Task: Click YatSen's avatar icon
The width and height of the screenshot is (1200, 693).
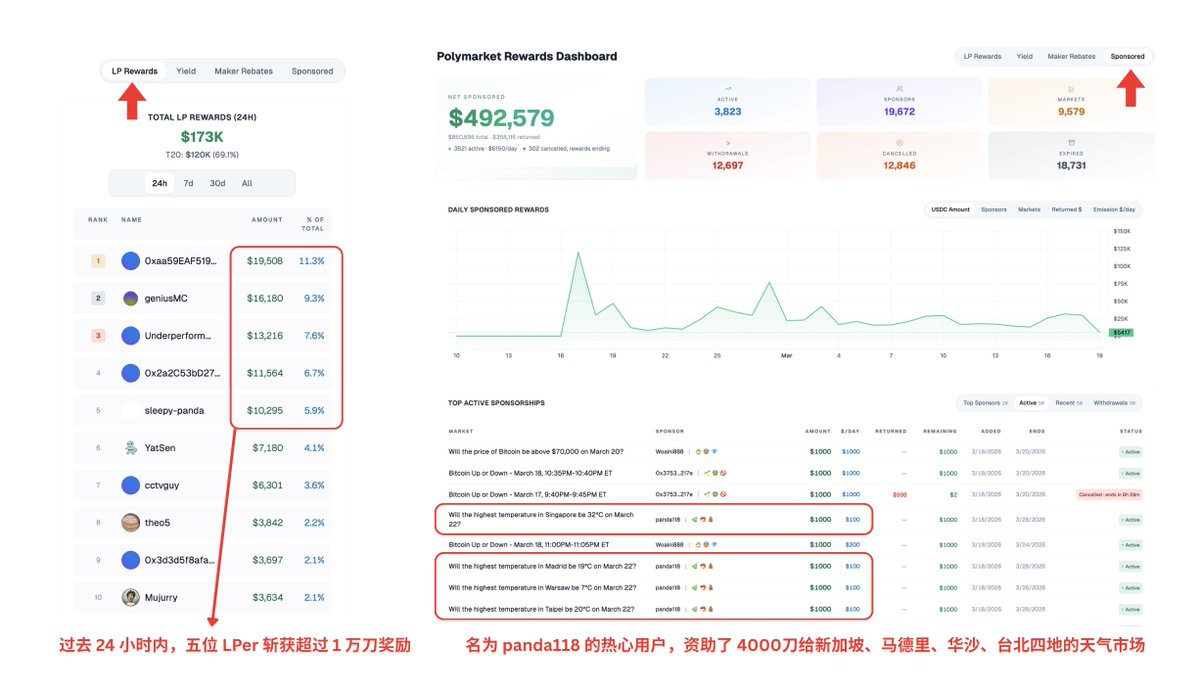Action: coord(130,448)
